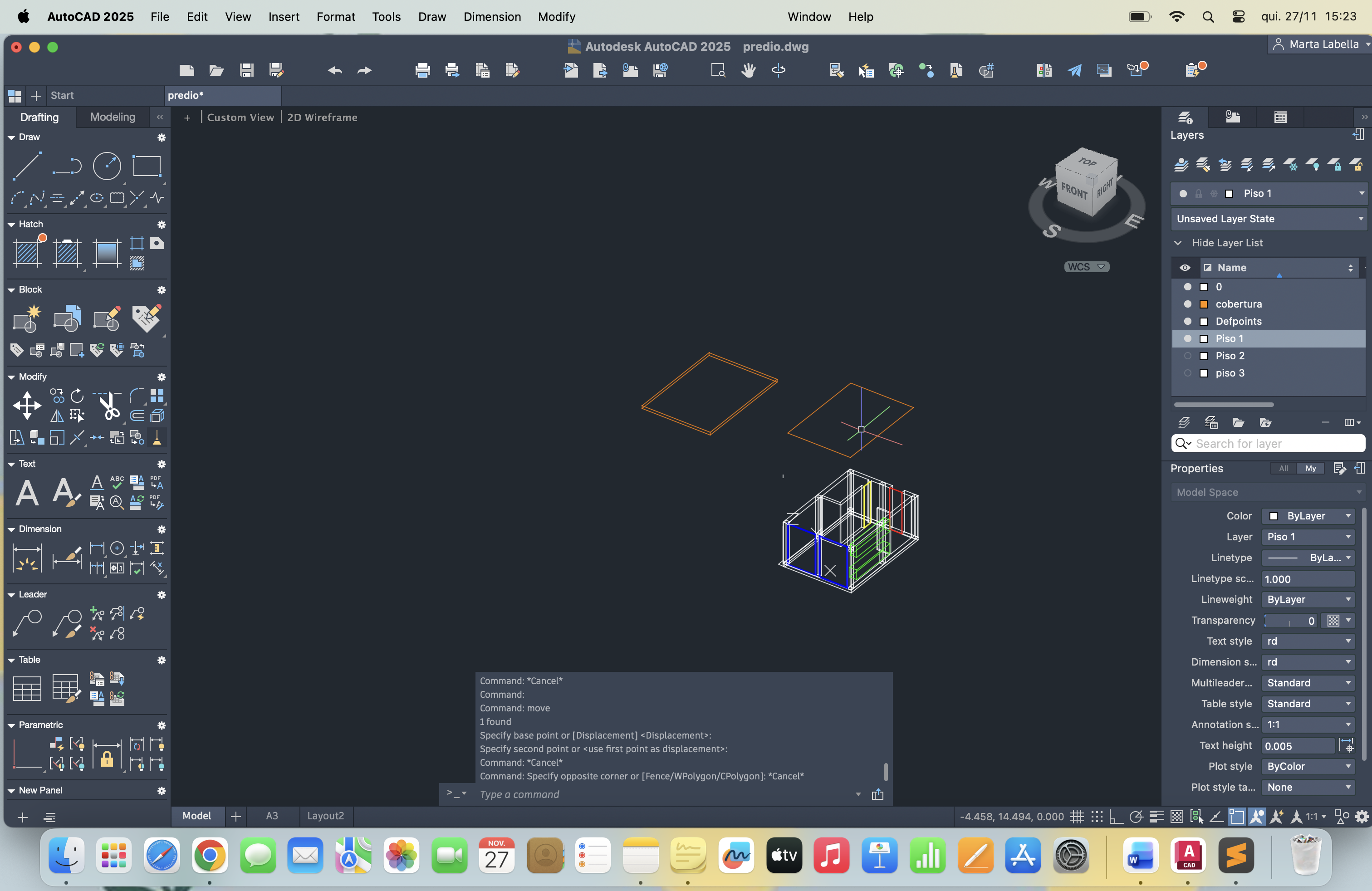Select the Line draw tool

(x=26, y=166)
